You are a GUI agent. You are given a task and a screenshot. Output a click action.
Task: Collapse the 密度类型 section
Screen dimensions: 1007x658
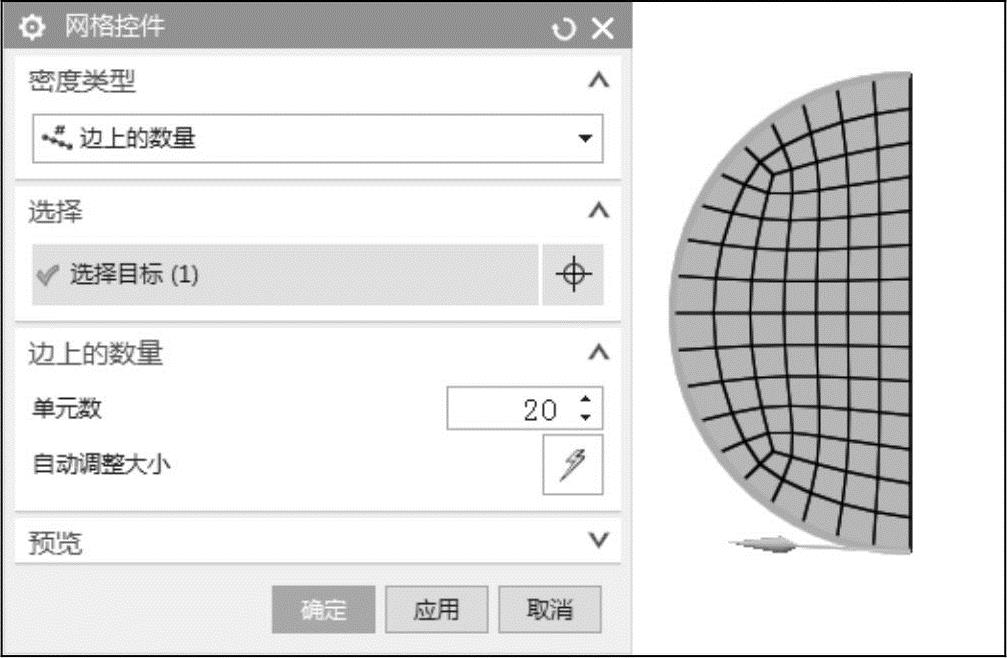pos(598,81)
